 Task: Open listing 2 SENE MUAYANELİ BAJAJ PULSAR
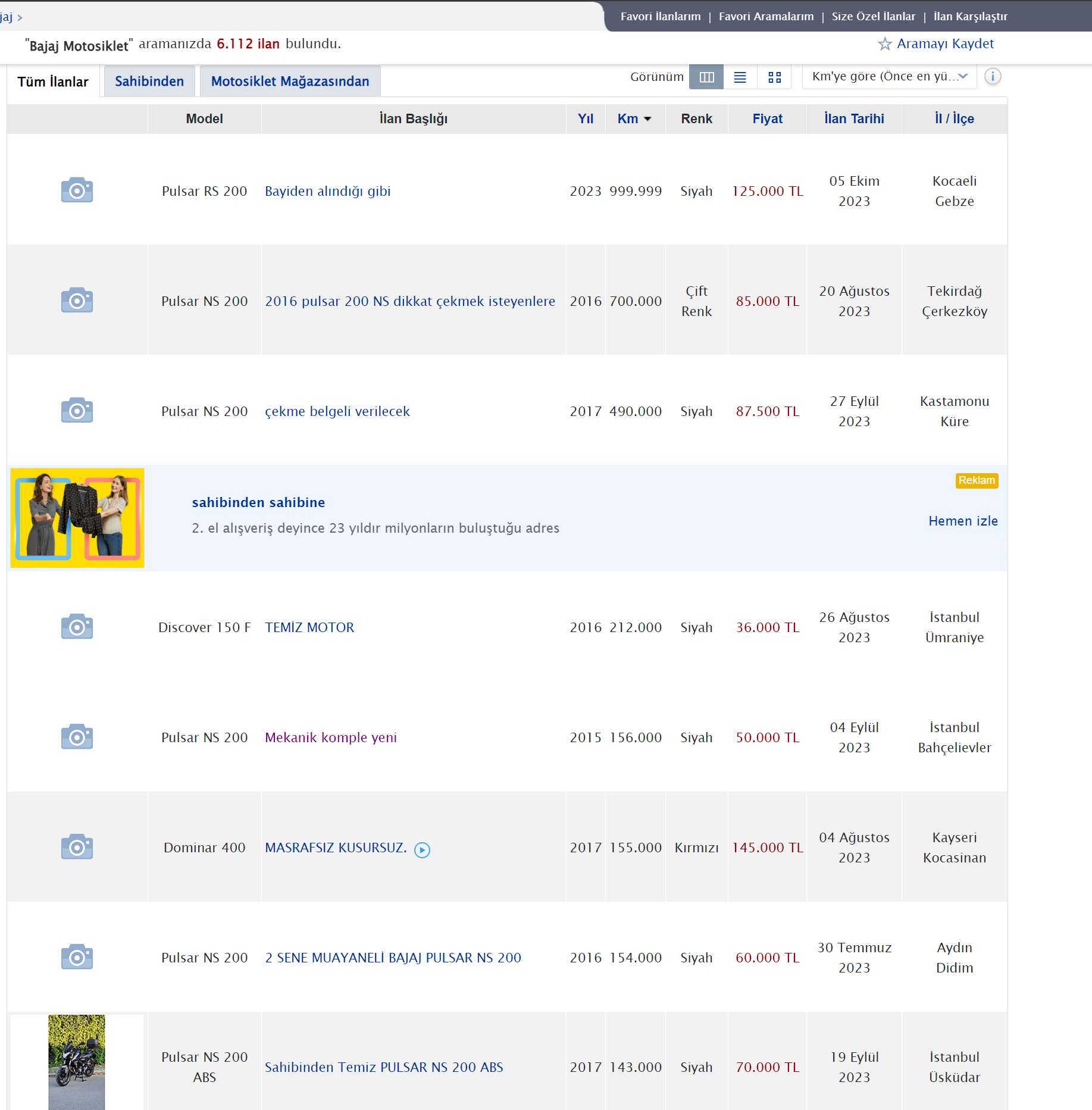393,958
